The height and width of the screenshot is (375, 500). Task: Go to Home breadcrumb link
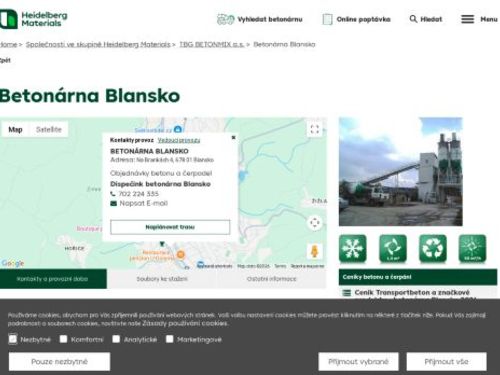tap(8, 44)
